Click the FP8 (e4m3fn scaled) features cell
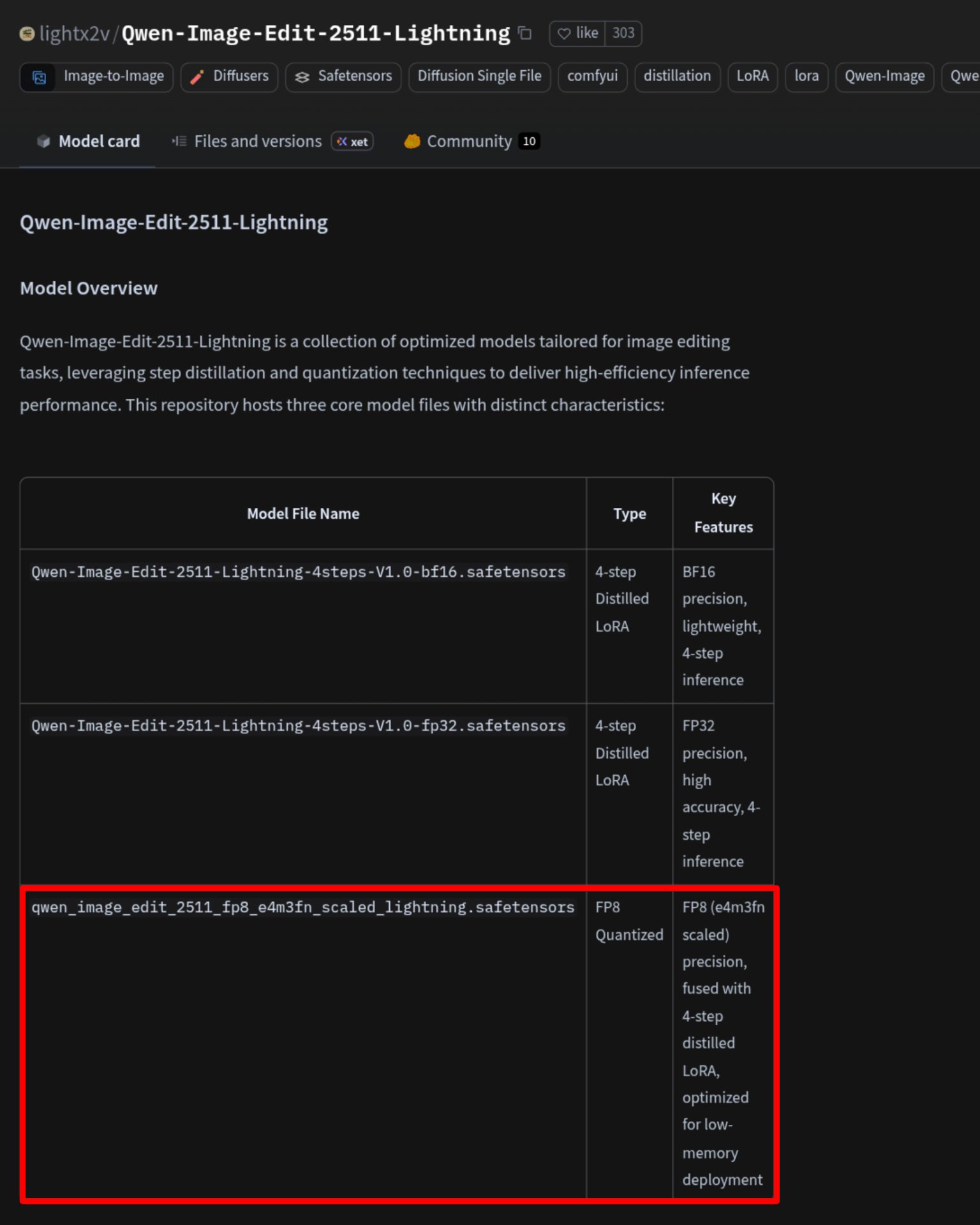Screen dimensions: 980x1225 pyautogui.click(x=724, y=1043)
